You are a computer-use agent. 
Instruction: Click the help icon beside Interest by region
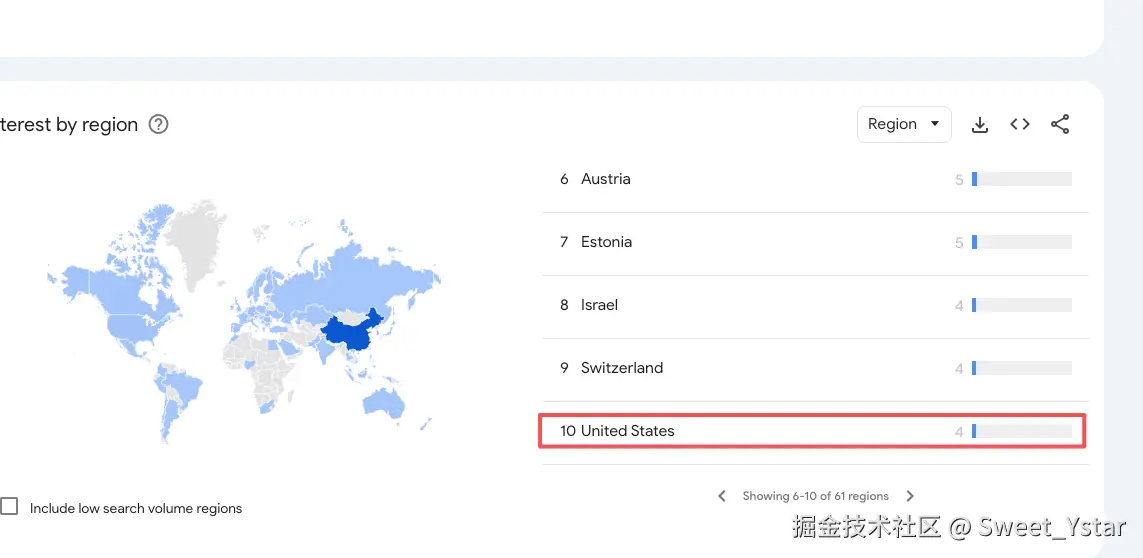click(x=158, y=125)
